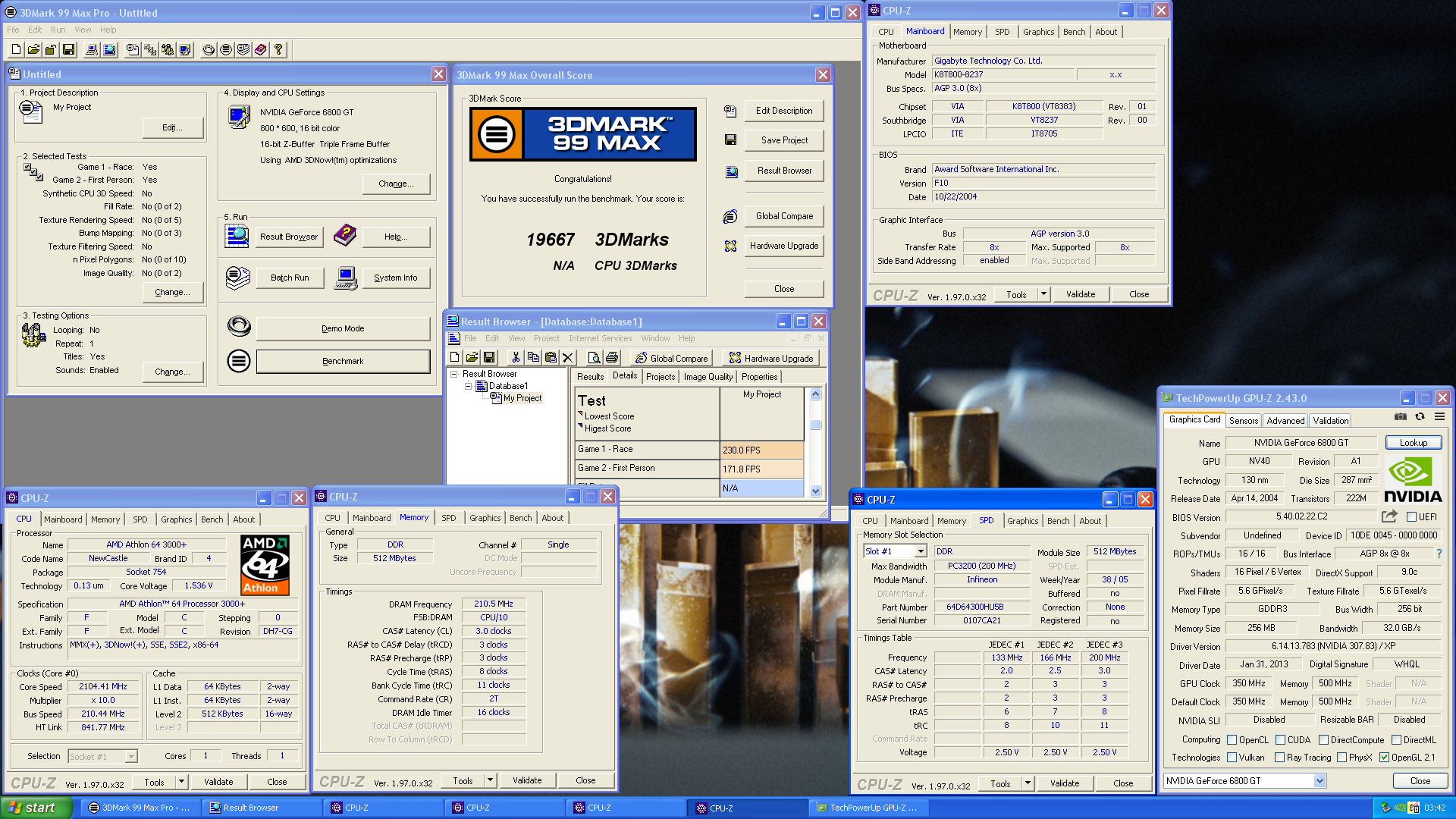This screenshot has height=819, width=1456.
Task: Click the purple help book icon in 3DMark toolbar
Action: coord(261,49)
